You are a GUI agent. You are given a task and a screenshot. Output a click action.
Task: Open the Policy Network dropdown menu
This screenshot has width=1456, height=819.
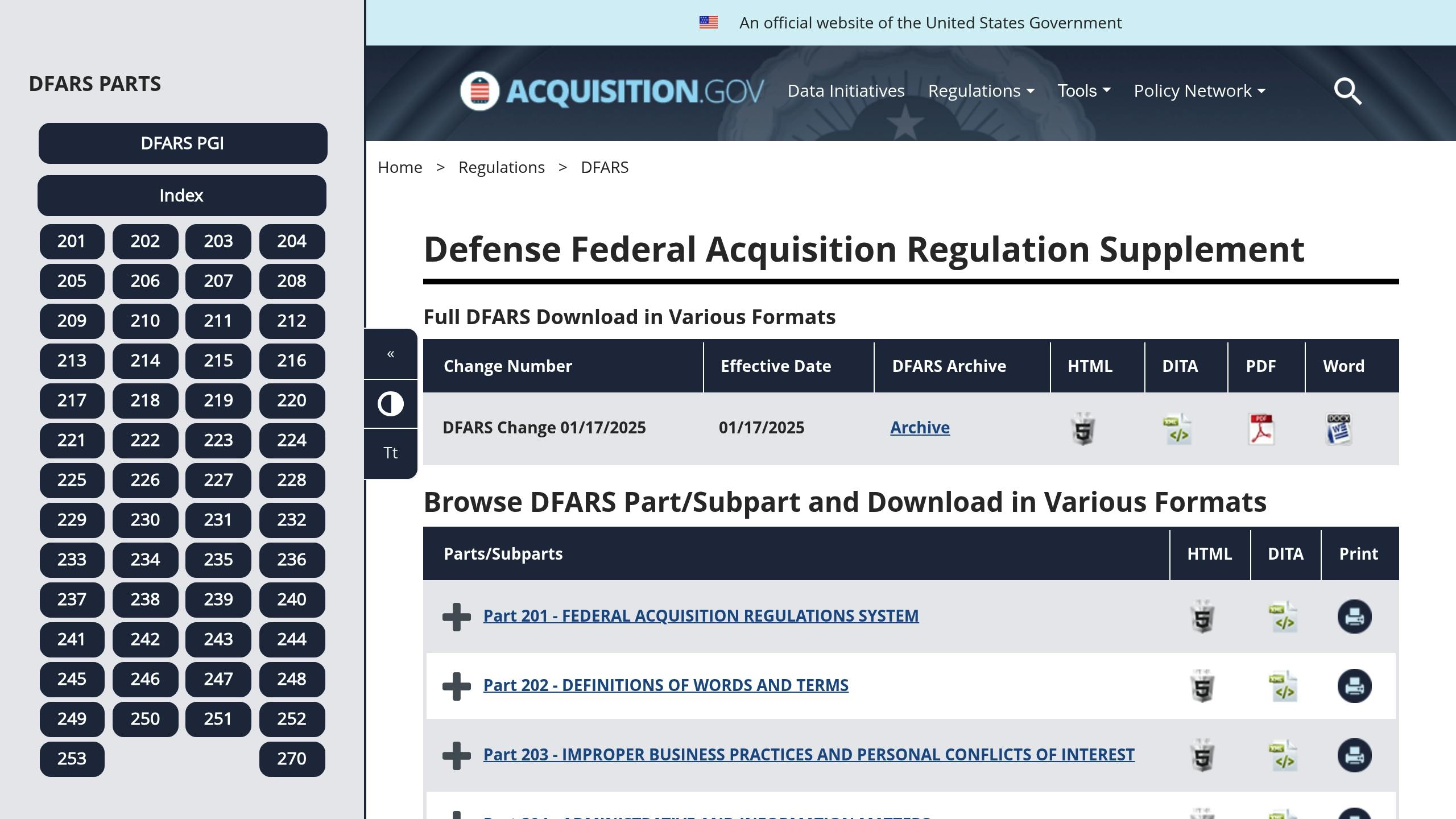point(1199,91)
